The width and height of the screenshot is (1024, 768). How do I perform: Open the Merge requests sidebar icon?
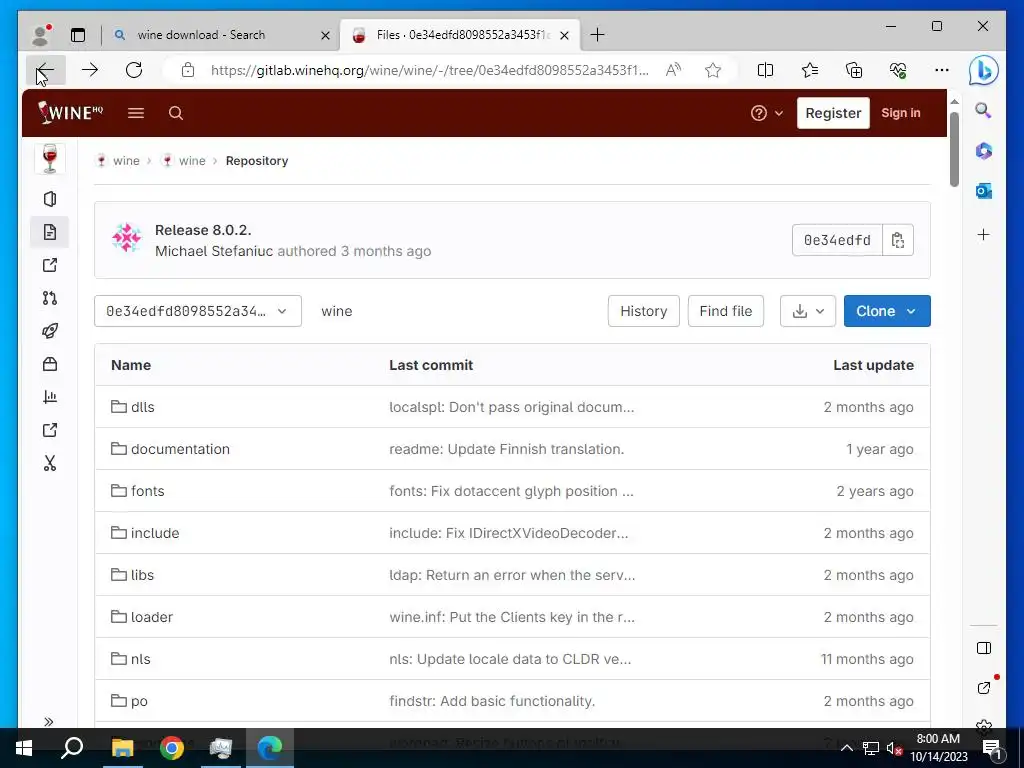pyautogui.click(x=50, y=298)
